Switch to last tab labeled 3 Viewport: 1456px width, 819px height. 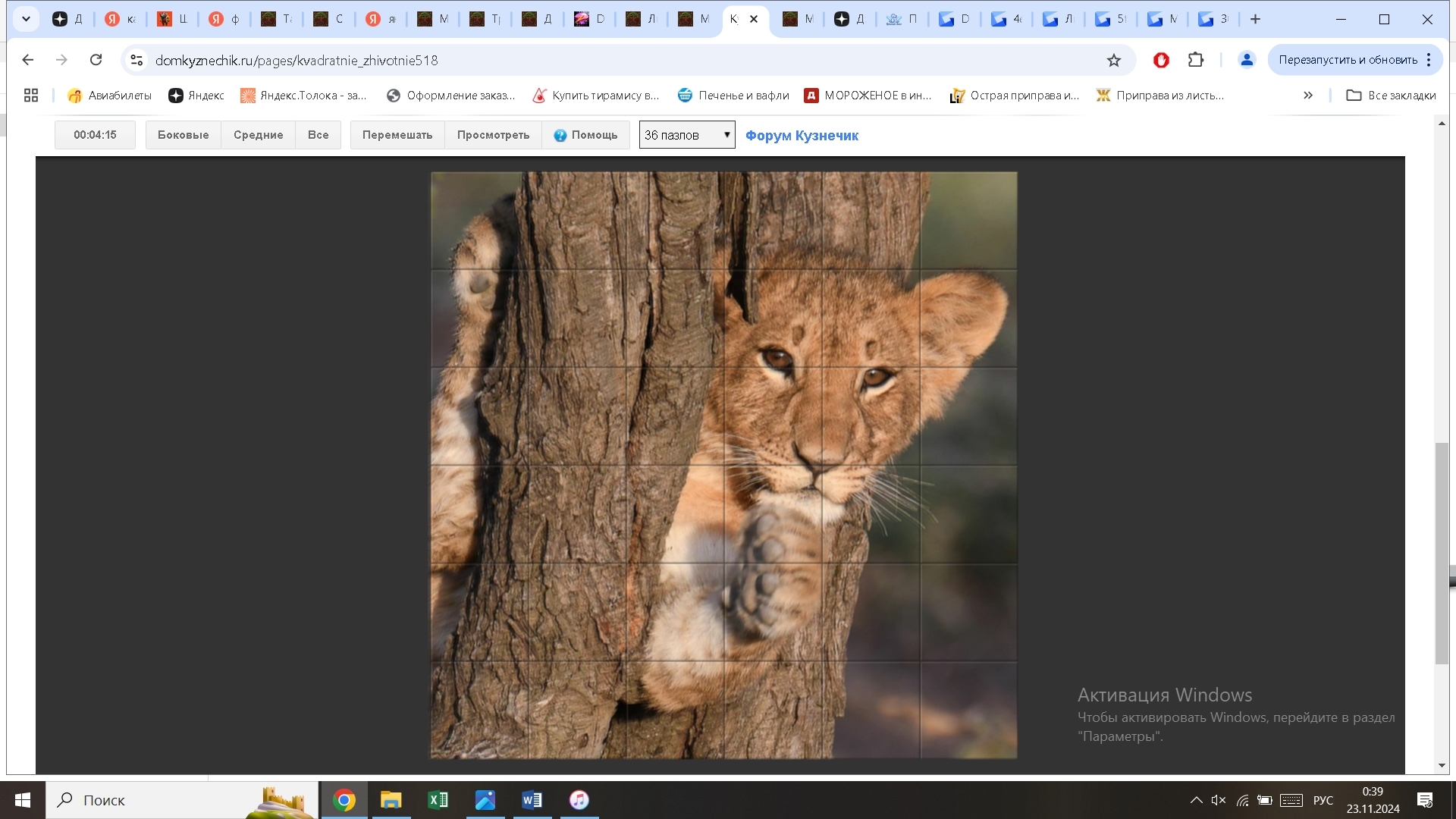point(1214,19)
